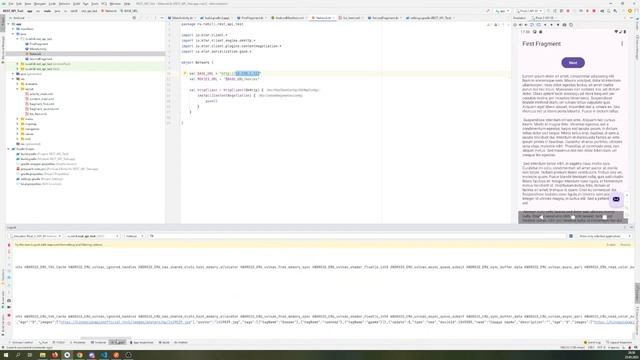Click the red Stop icon in toolbar
The image size is (640, 360).
tap(594, 11)
